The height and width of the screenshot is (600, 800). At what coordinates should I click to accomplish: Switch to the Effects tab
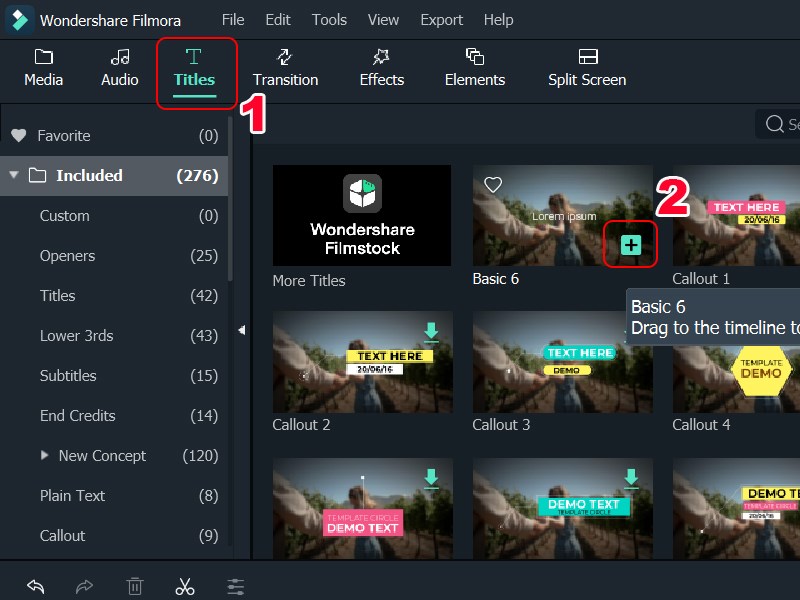(x=381, y=68)
